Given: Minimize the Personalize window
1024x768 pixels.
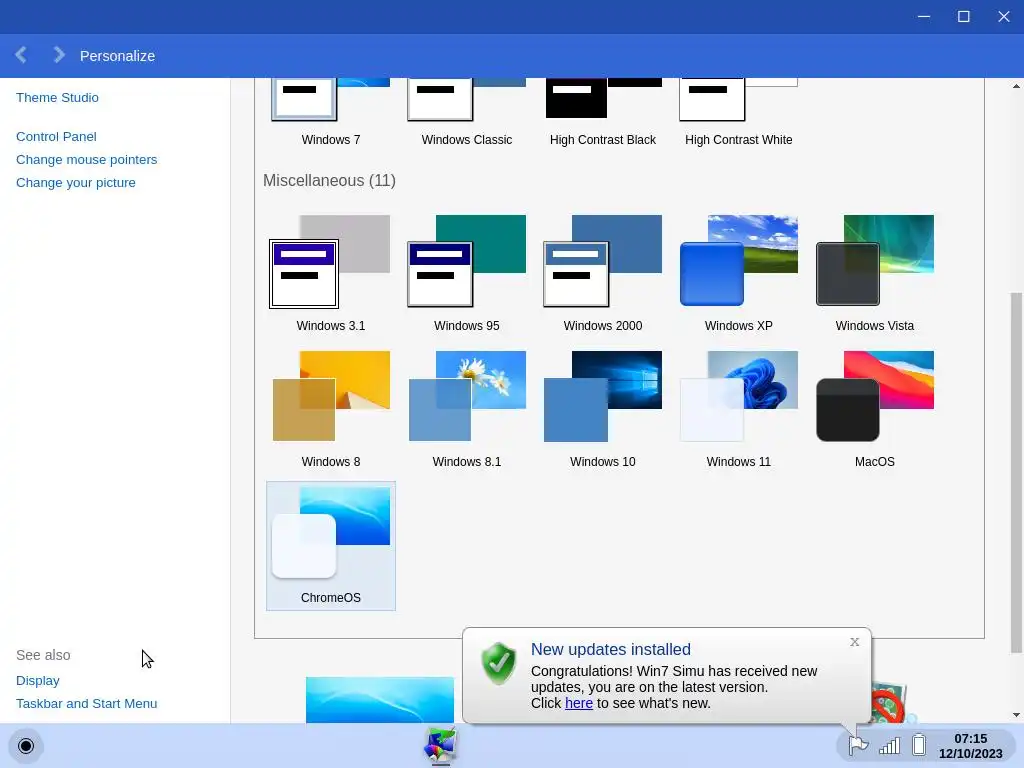Looking at the screenshot, I should point(923,16).
